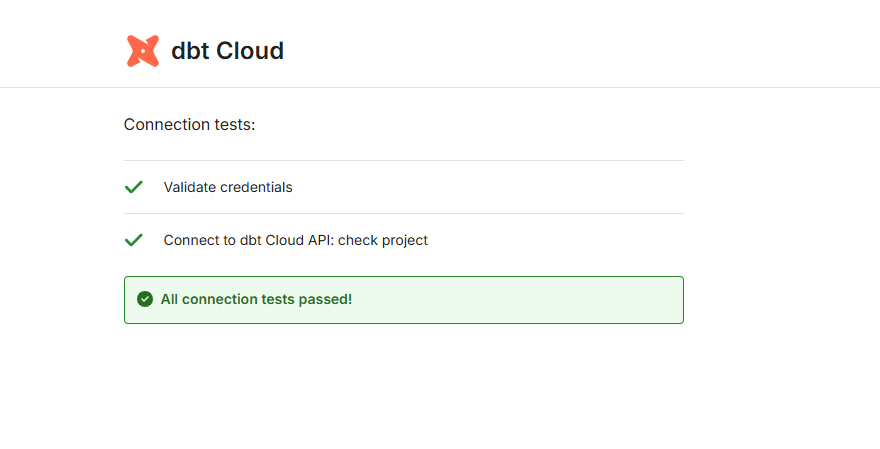This screenshot has height=449, width=880.
Task: Click the word "dbt" in the header title
Action: [x=189, y=51]
